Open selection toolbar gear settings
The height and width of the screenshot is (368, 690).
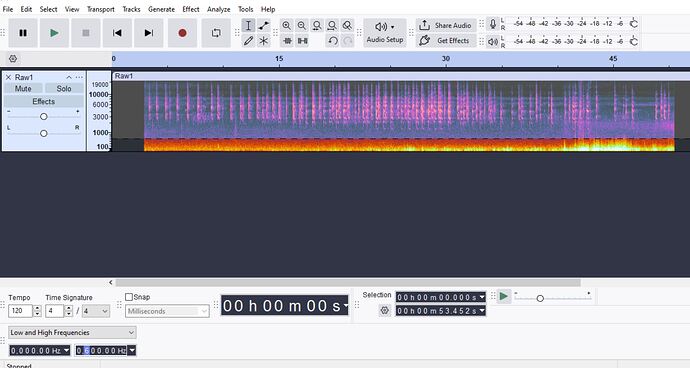pyautogui.click(x=385, y=311)
